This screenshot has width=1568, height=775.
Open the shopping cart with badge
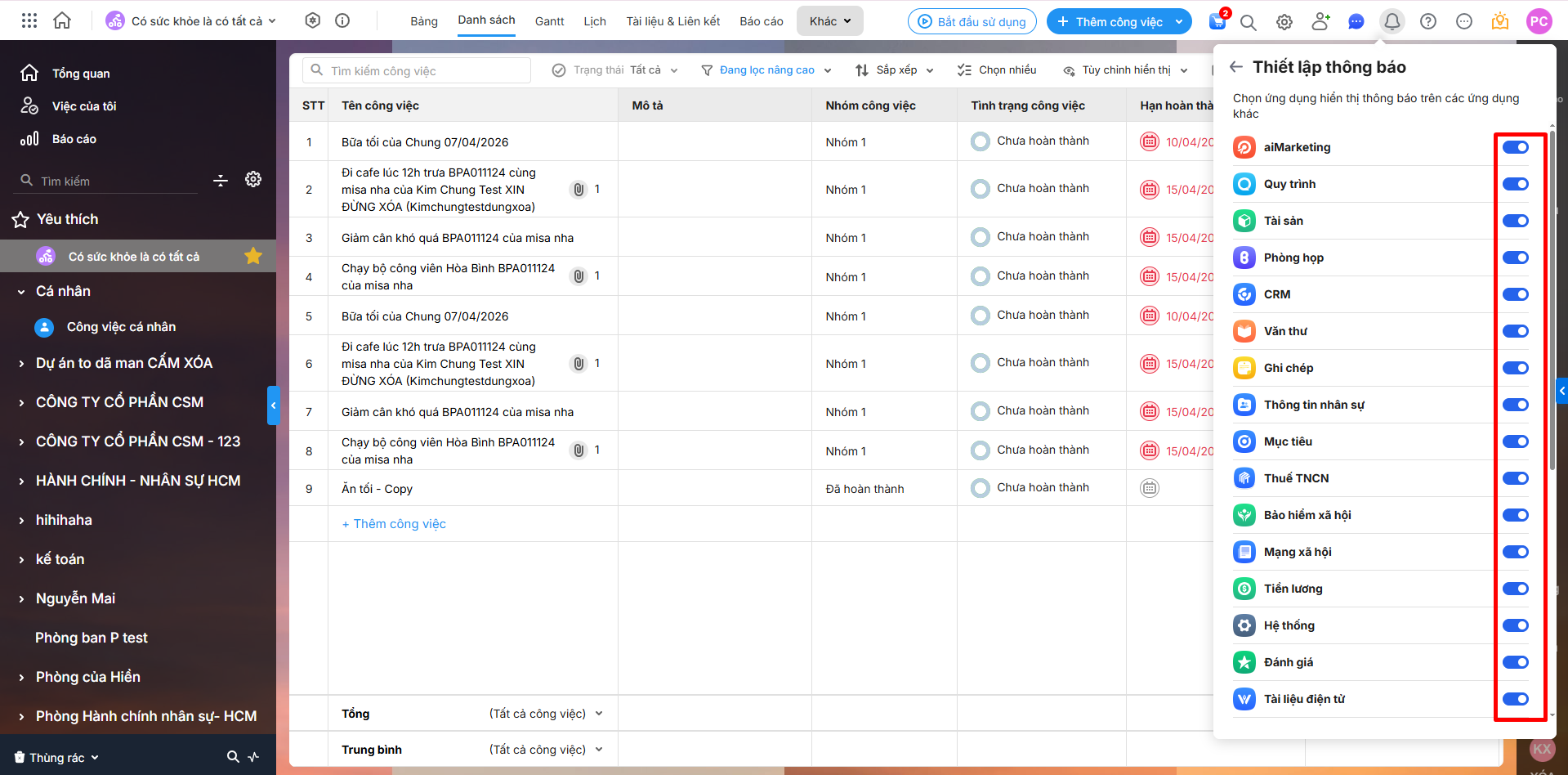coord(1217,21)
